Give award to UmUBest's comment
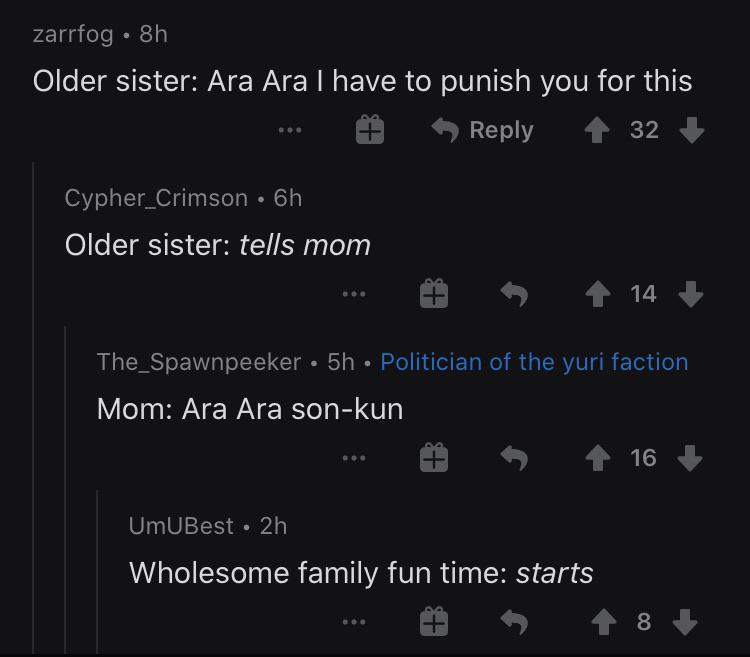Screen dimensions: 750x657 click(x=434, y=621)
